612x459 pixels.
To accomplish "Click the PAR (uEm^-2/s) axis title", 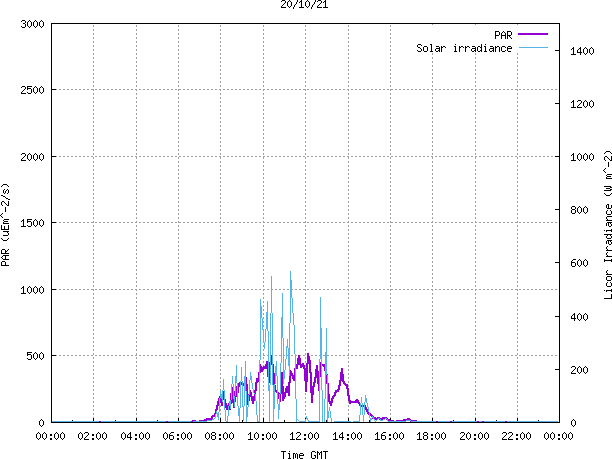I will pos(5,225).
